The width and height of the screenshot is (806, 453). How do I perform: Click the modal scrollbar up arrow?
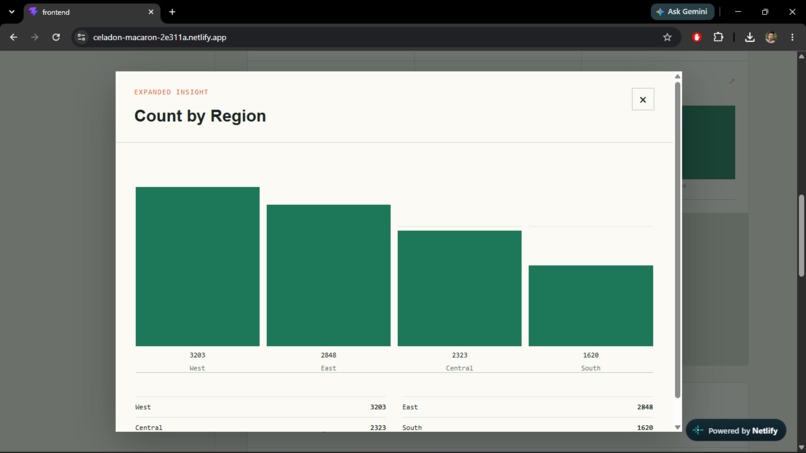click(677, 76)
